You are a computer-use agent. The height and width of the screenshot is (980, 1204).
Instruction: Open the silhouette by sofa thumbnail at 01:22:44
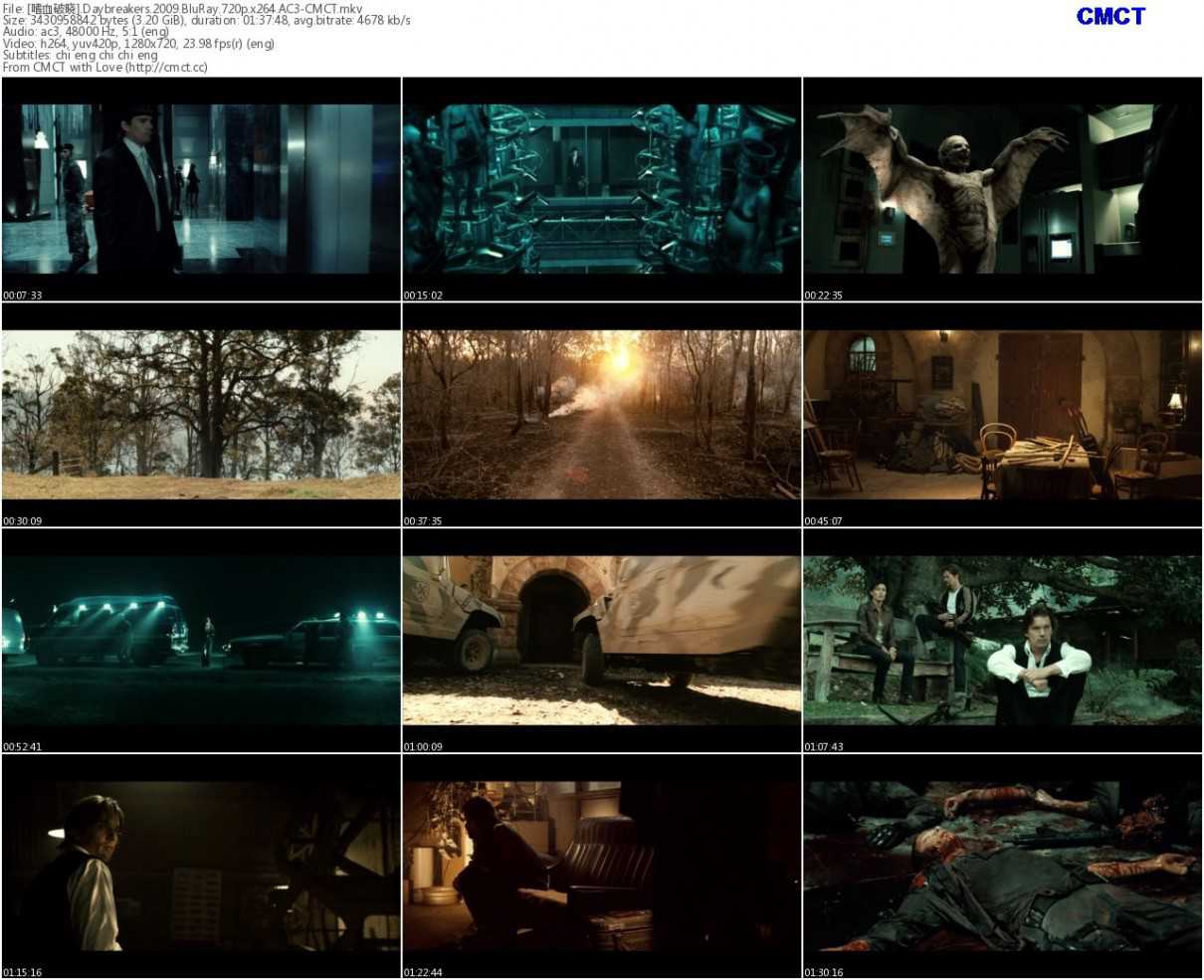(x=602, y=867)
